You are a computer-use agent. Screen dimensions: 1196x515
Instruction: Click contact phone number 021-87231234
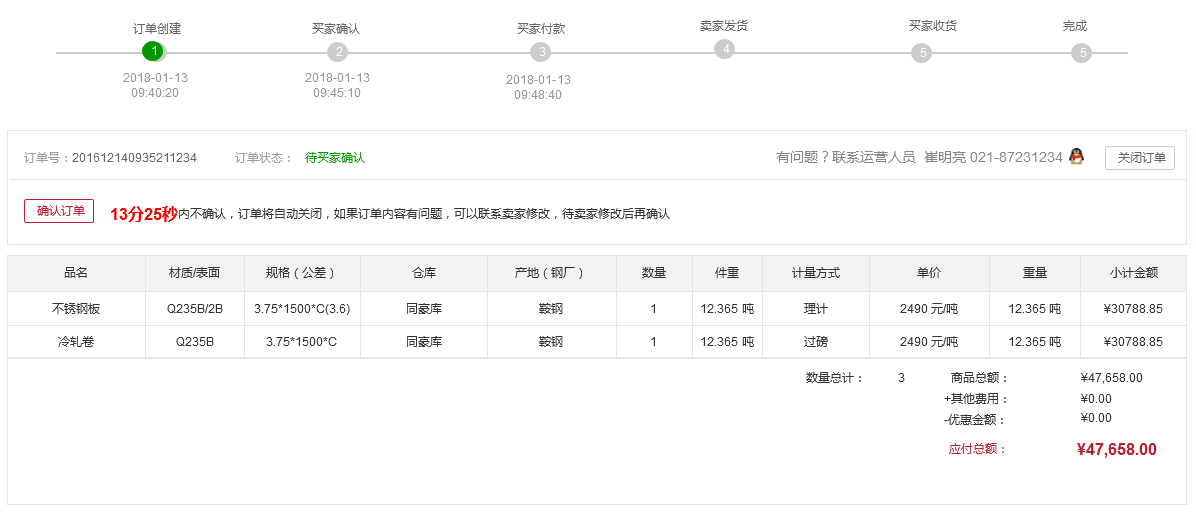click(x=1015, y=157)
